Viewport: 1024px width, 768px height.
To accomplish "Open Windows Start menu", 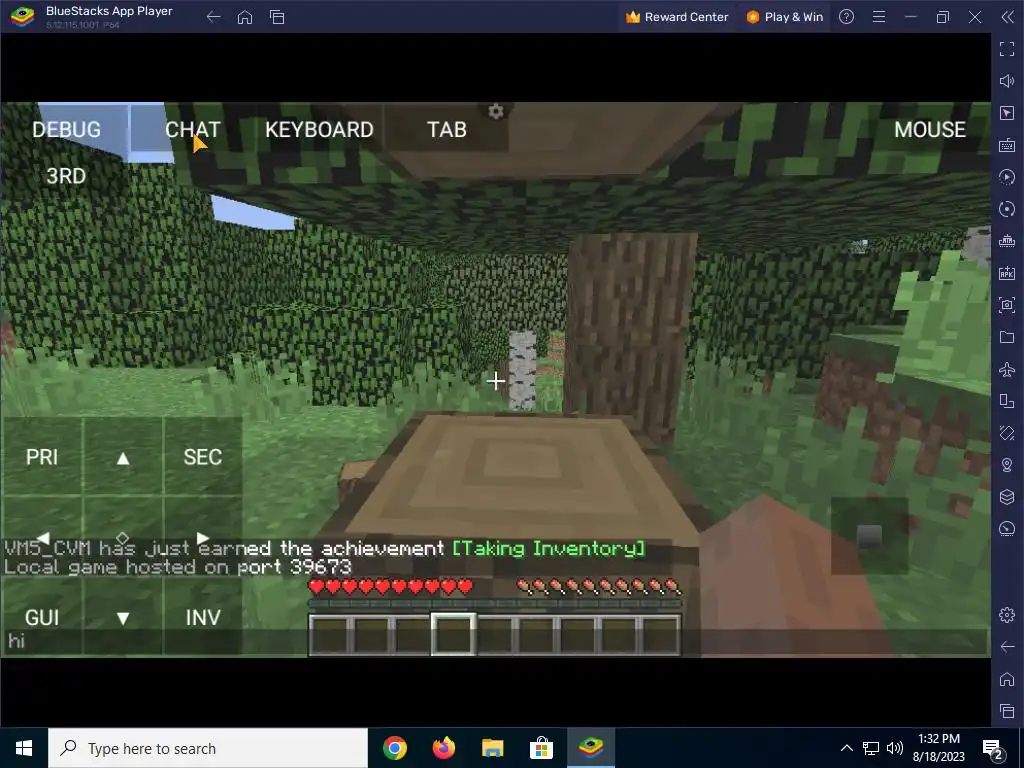I will click(x=24, y=748).
